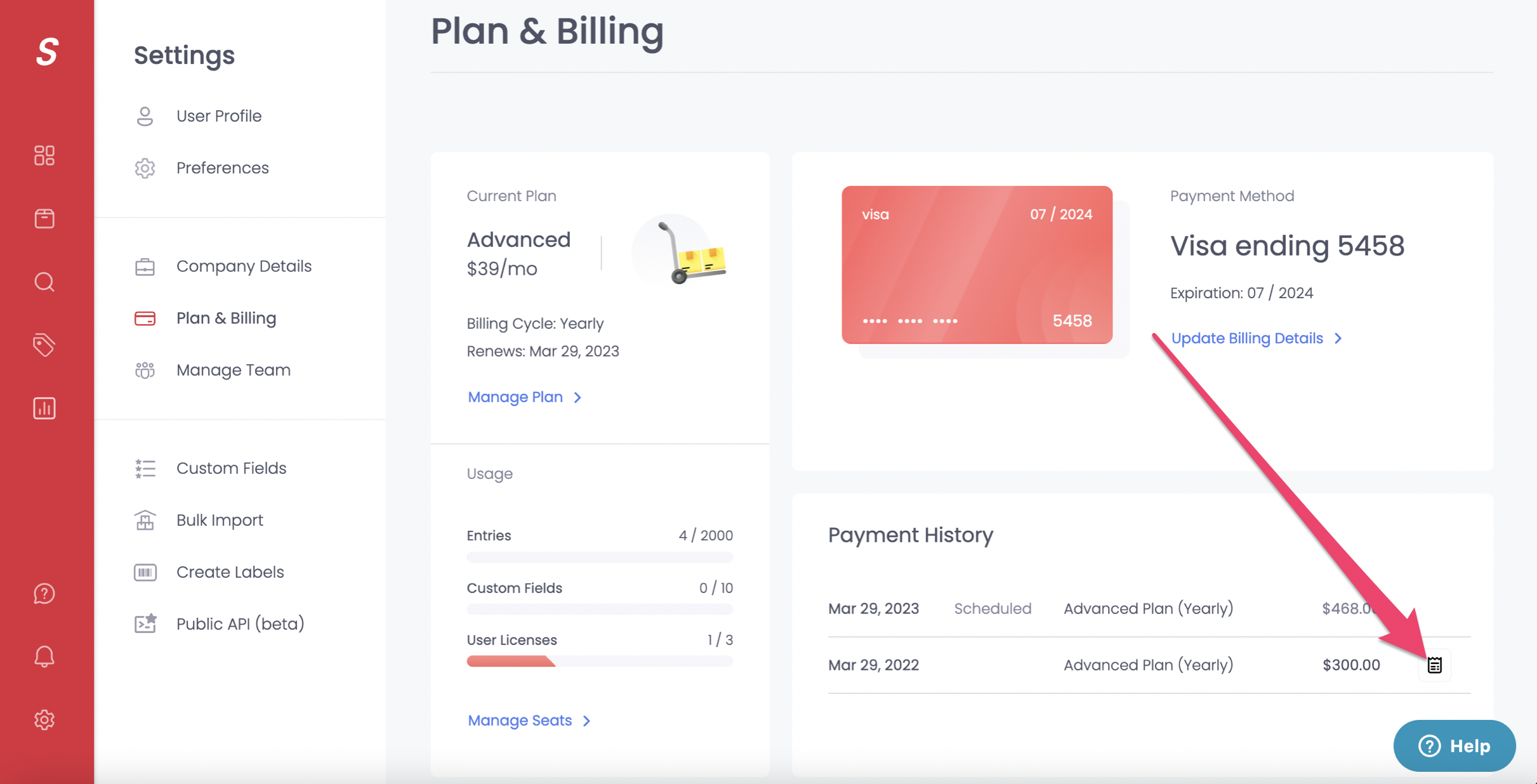Open the search magnifier icon in sidebar
This screenshot has height=784, width=1537.
44,282
